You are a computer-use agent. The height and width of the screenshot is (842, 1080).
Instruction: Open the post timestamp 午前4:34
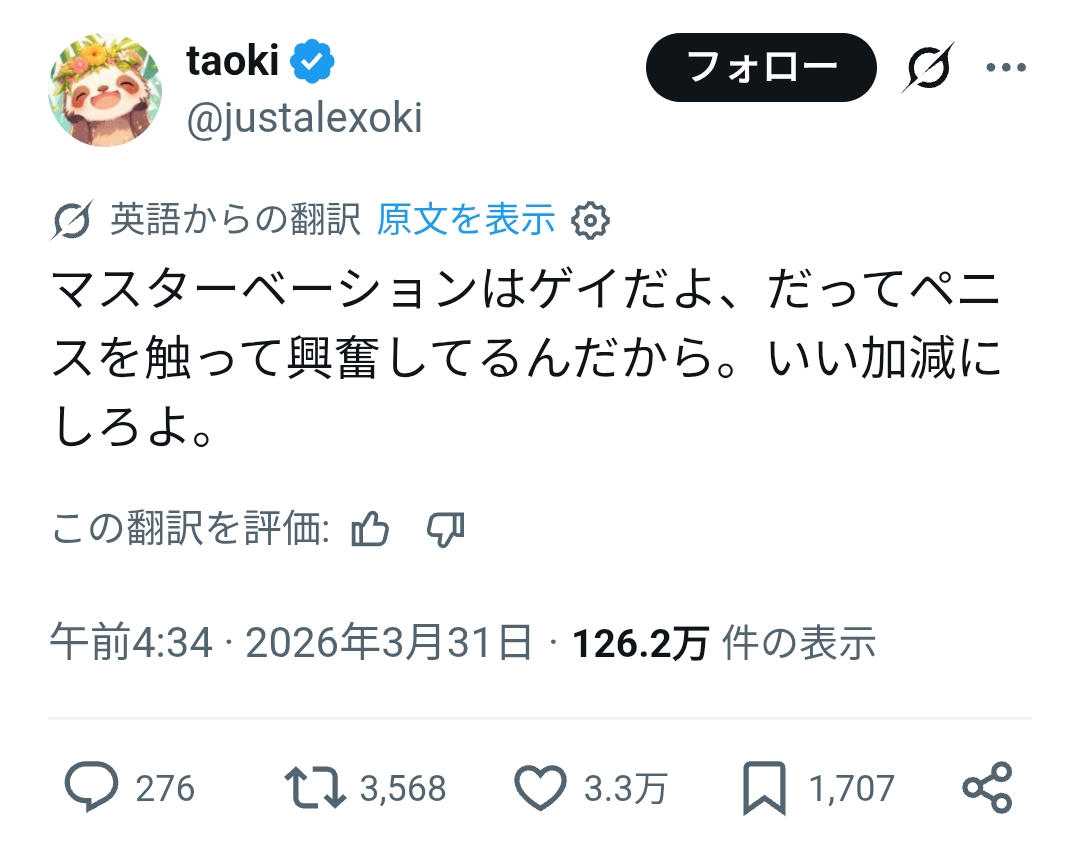[131, 643]
